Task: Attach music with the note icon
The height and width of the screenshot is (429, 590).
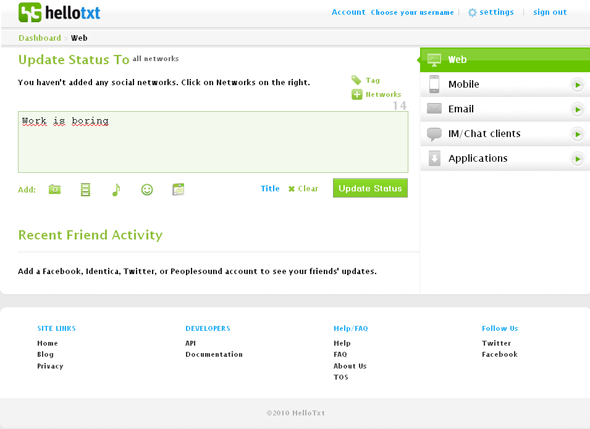Action: coord(116,190)
